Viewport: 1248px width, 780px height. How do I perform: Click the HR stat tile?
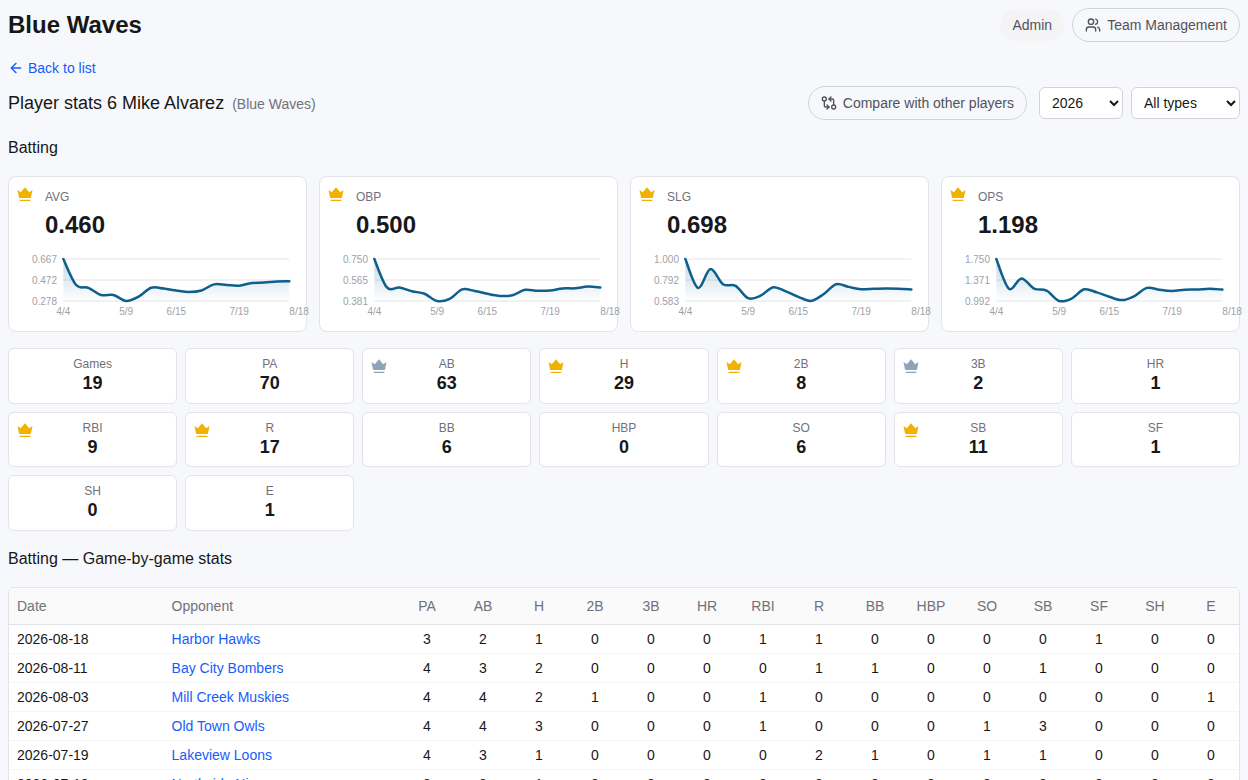click(x=1155, y=375)
